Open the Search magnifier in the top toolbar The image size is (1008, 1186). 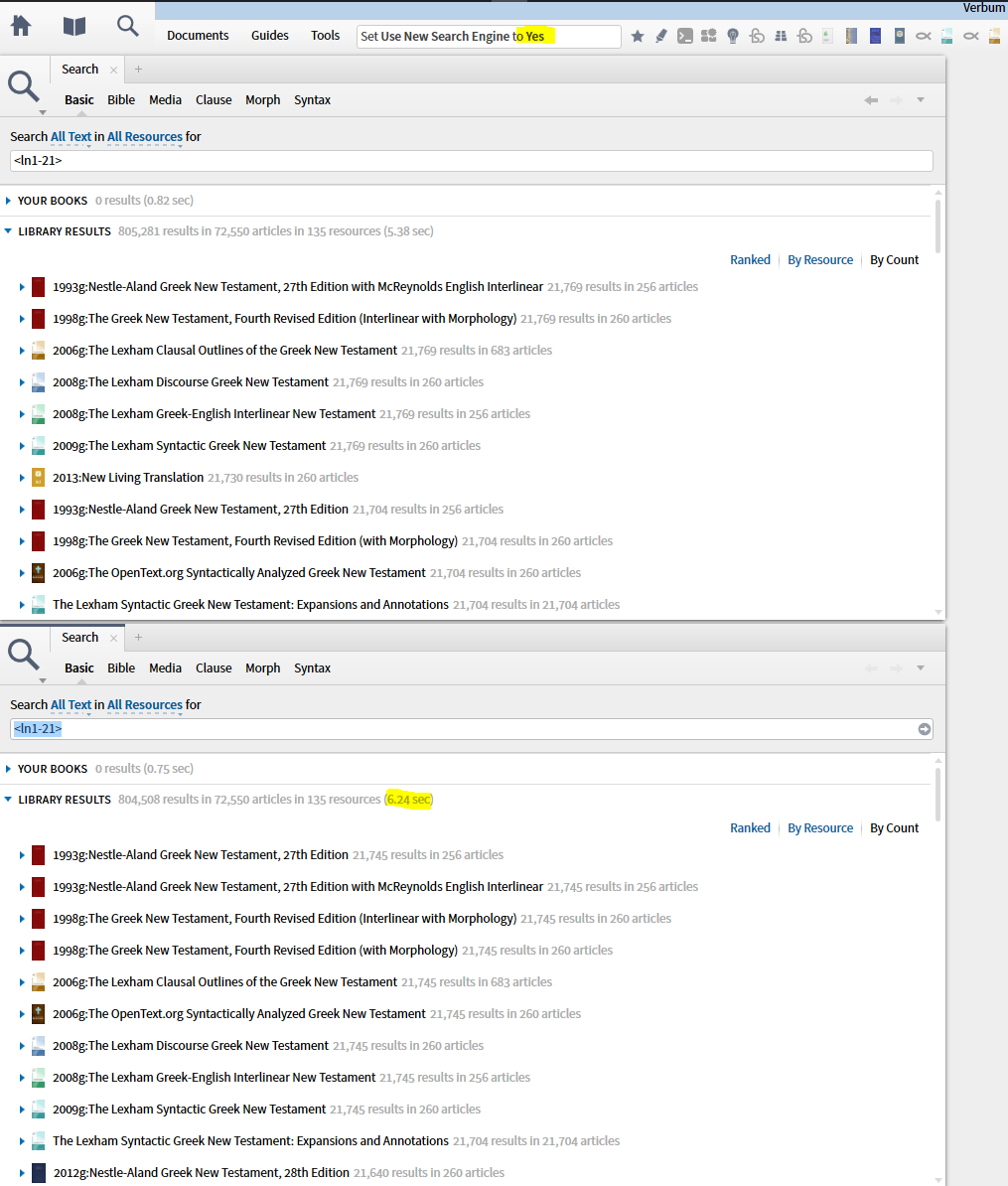coord(128,27)
